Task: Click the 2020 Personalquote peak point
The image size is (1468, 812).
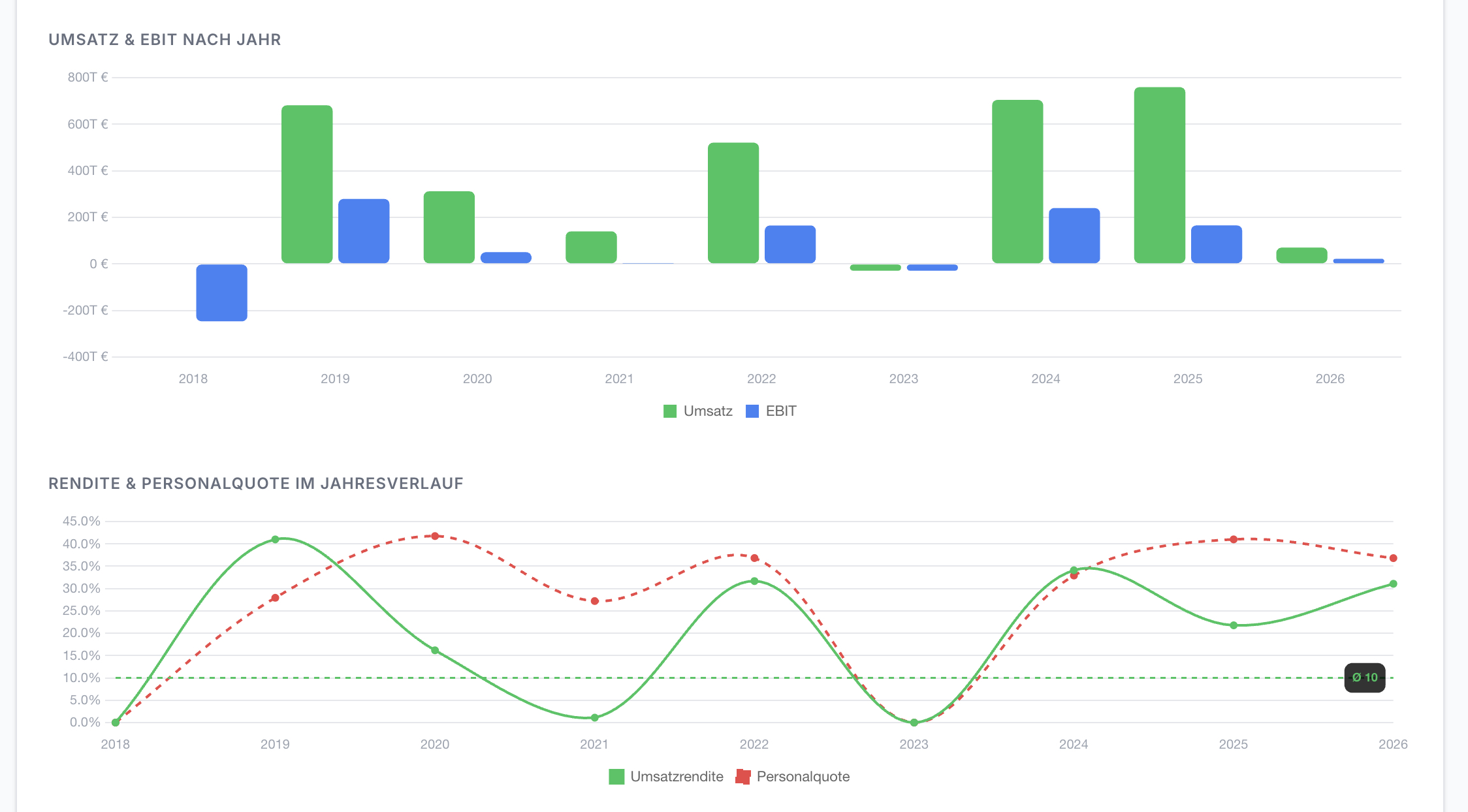Action: tap(435, 536)
